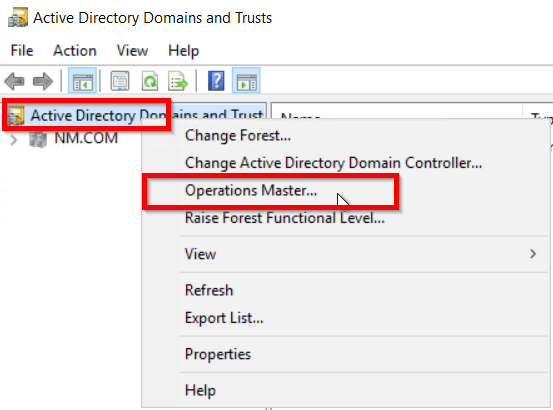Choose Help from context menu
The image size is (553, 410).
346,391
